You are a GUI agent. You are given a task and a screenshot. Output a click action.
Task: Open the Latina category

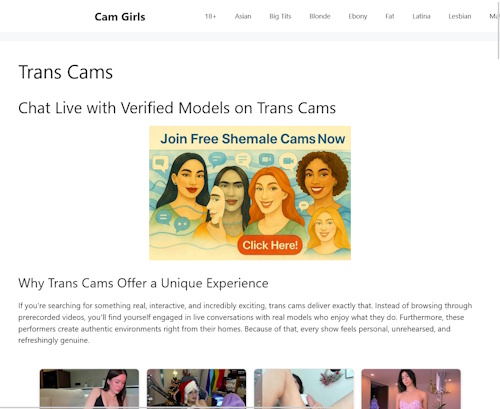[x=421, y=16]
